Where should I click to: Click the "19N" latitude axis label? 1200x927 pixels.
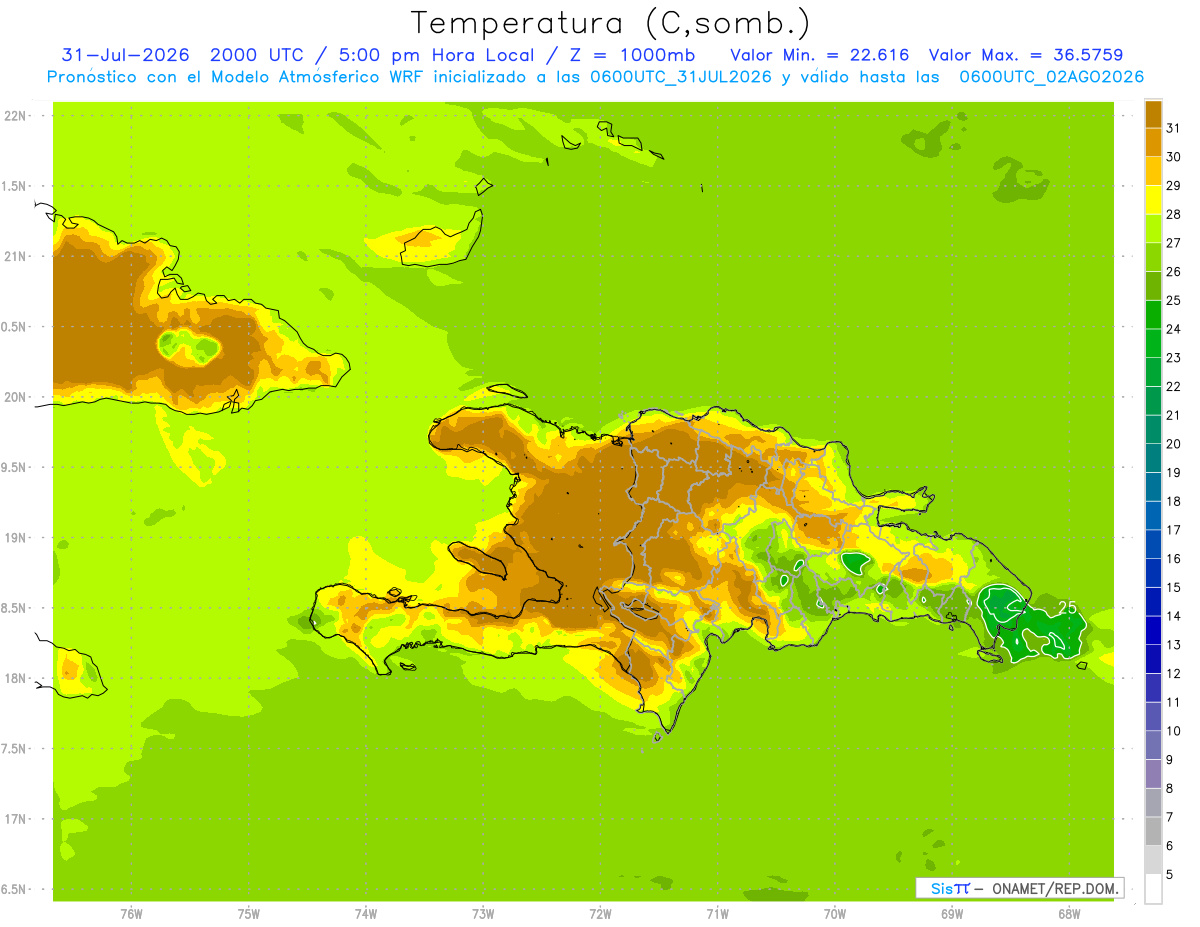(x=15, y=538)
